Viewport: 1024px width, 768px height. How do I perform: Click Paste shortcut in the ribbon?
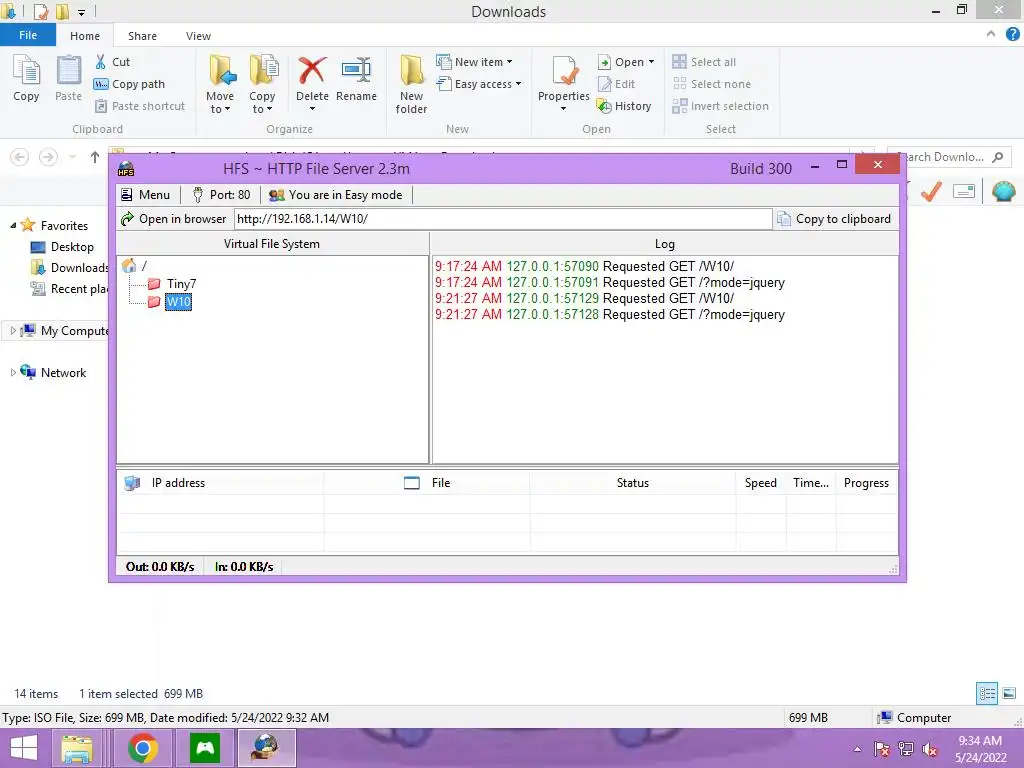140,106
